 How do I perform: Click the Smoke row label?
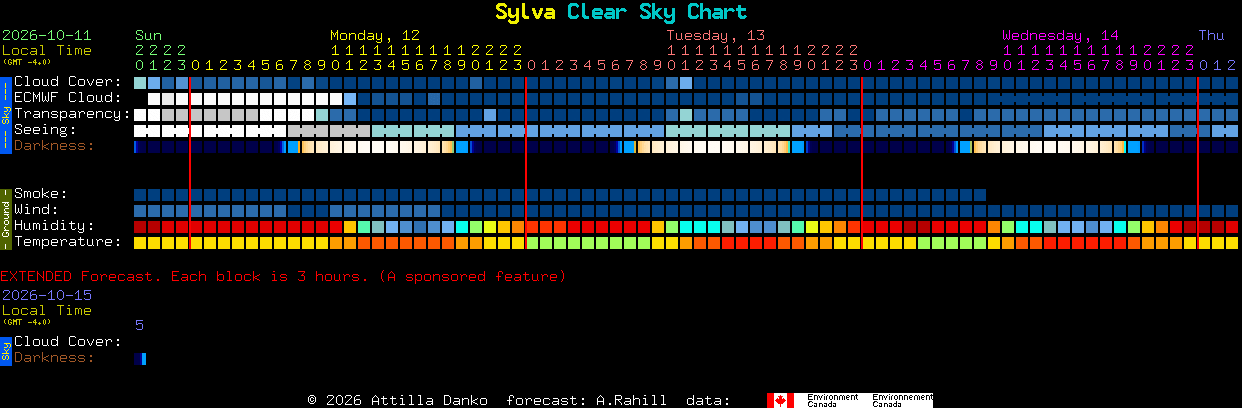coord(40,194)
